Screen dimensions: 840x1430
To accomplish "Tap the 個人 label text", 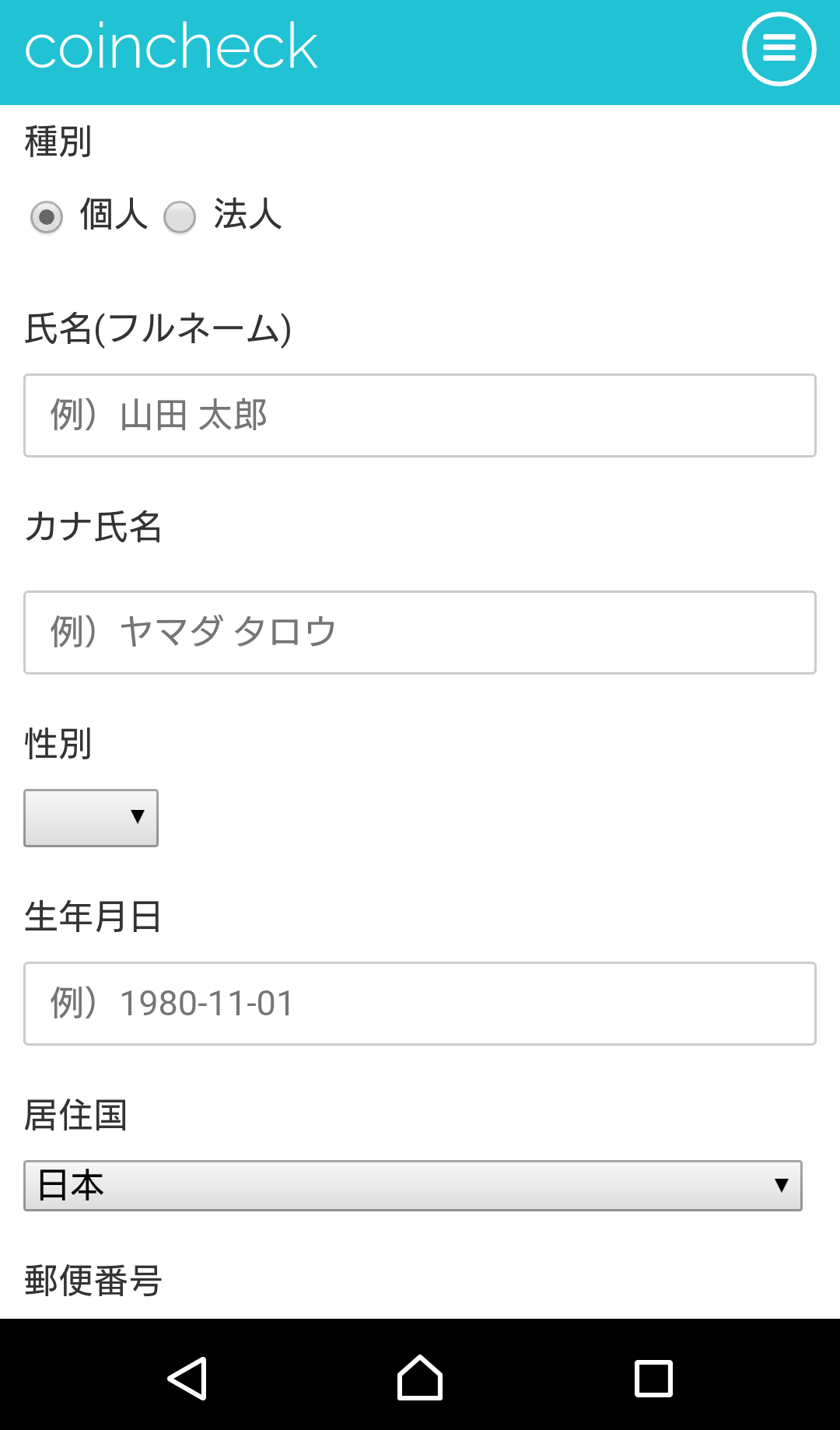I will click(x=114, y=215).
